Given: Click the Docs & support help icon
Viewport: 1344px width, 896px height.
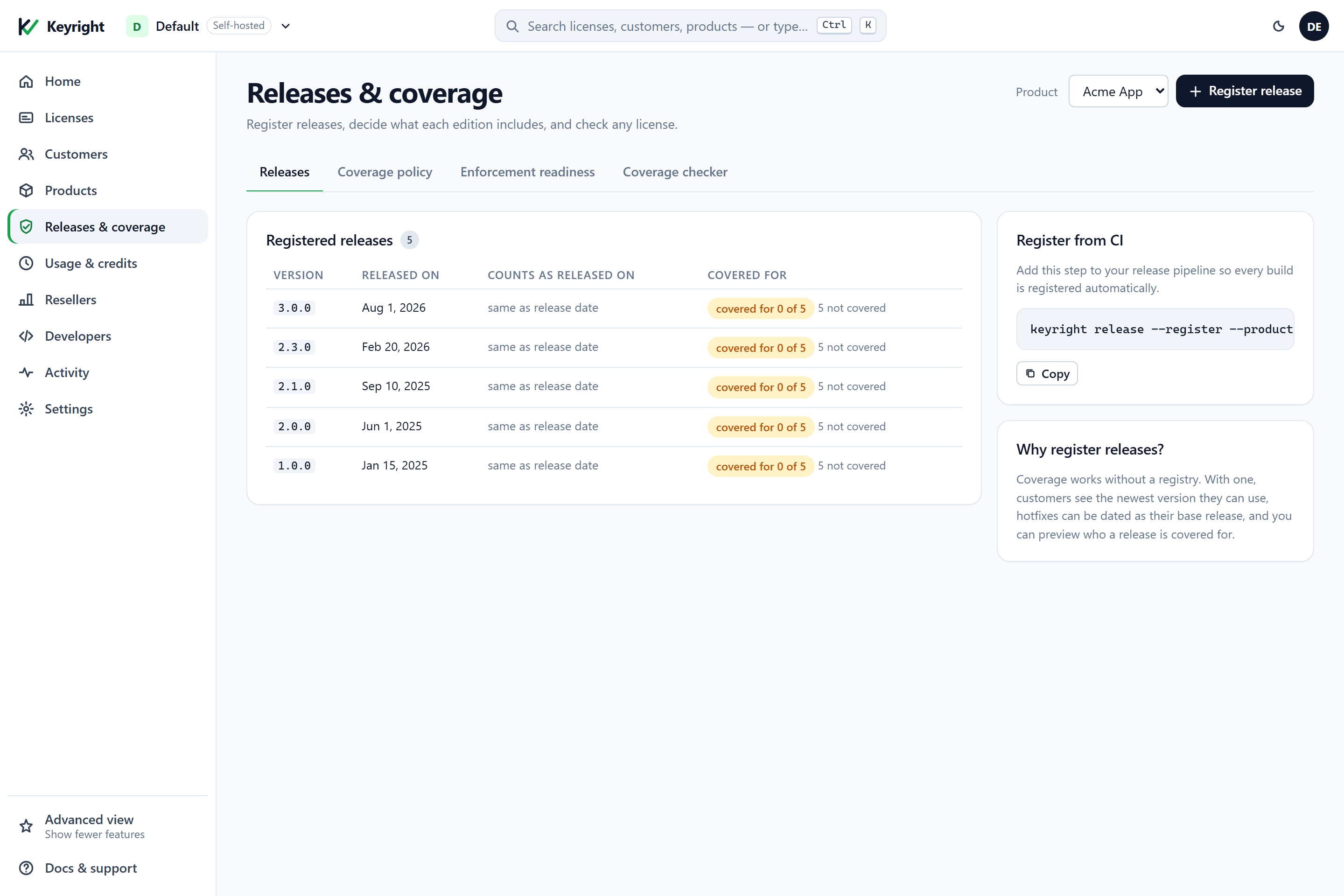Looking at the screenshot, I should 26,868.
